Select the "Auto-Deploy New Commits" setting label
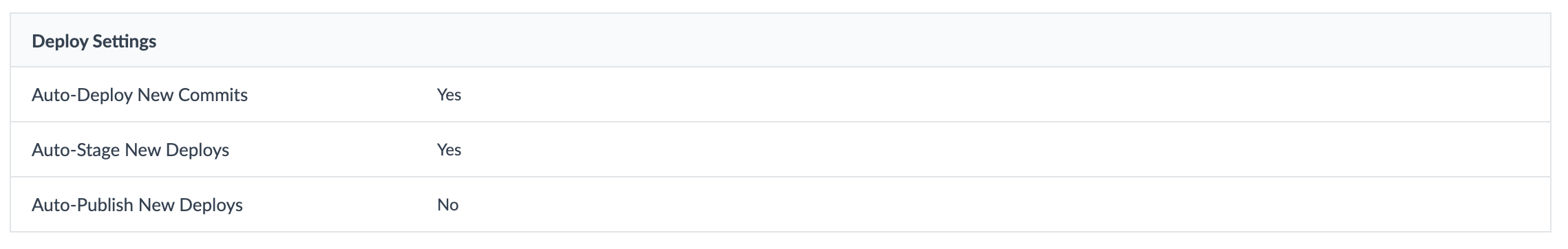 tap(140, 95)
